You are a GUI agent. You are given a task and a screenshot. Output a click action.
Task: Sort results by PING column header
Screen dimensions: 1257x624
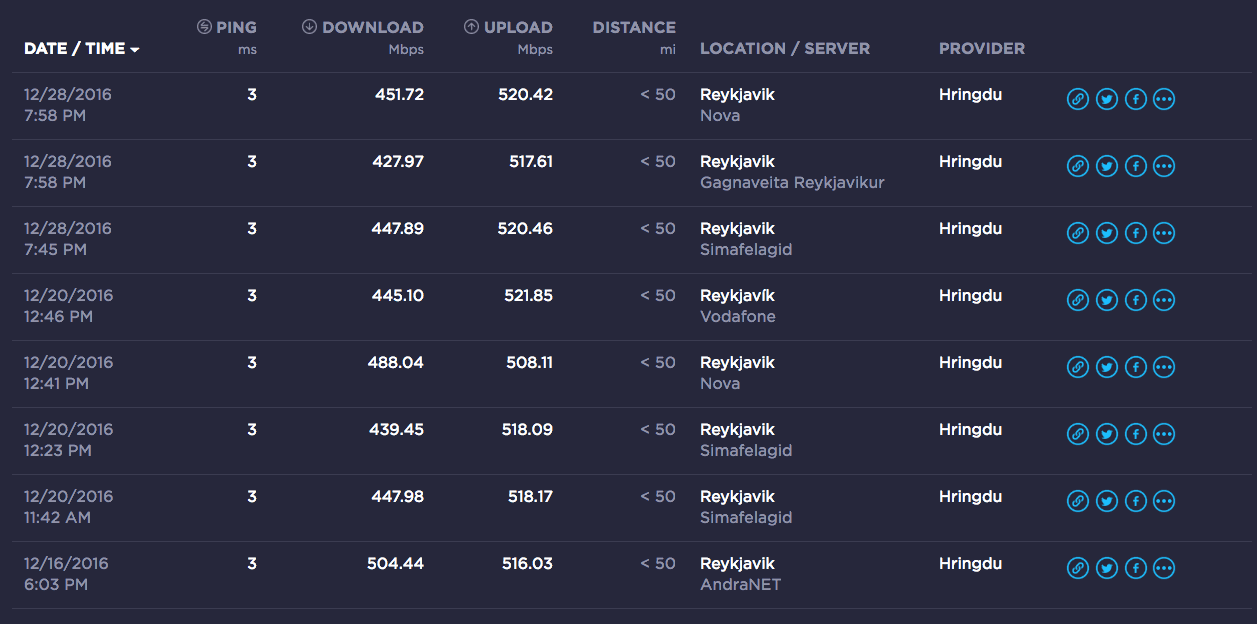(x=235, y=28)
